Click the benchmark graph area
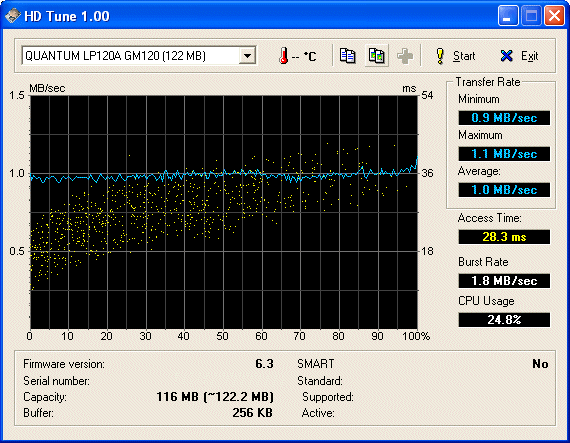The image size is (570, 443). pos(224,212)
